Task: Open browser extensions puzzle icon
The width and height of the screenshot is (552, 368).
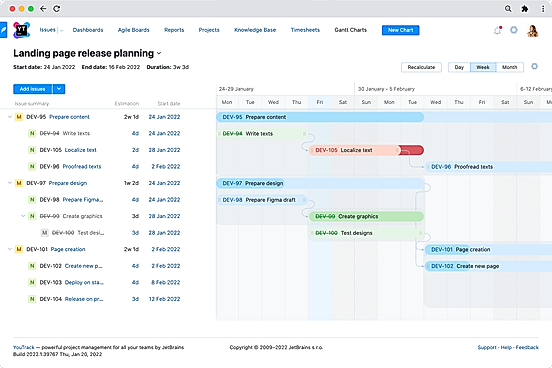Action: click(525, 8)
